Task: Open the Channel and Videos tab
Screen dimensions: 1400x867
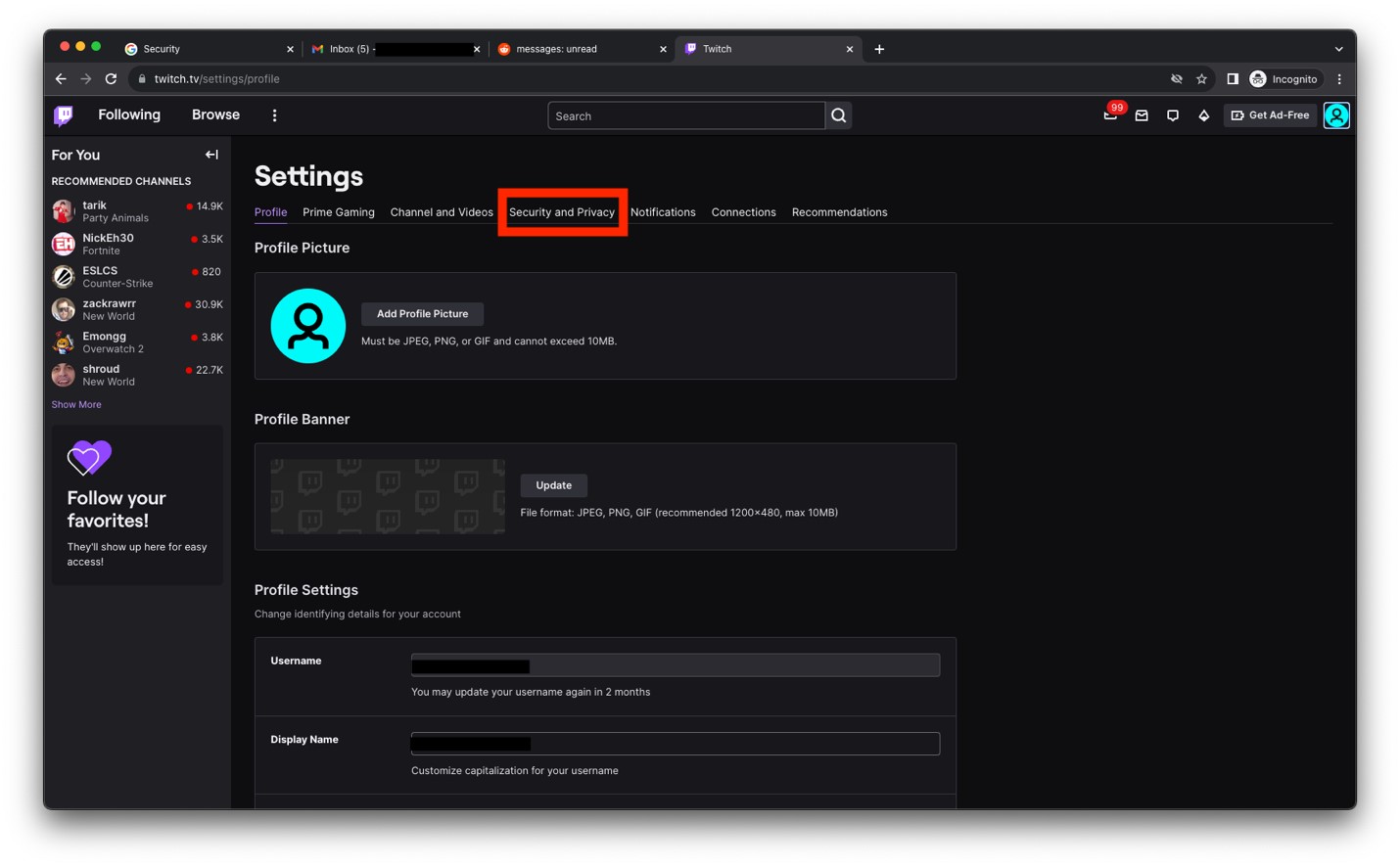Action: click(442, 212)
